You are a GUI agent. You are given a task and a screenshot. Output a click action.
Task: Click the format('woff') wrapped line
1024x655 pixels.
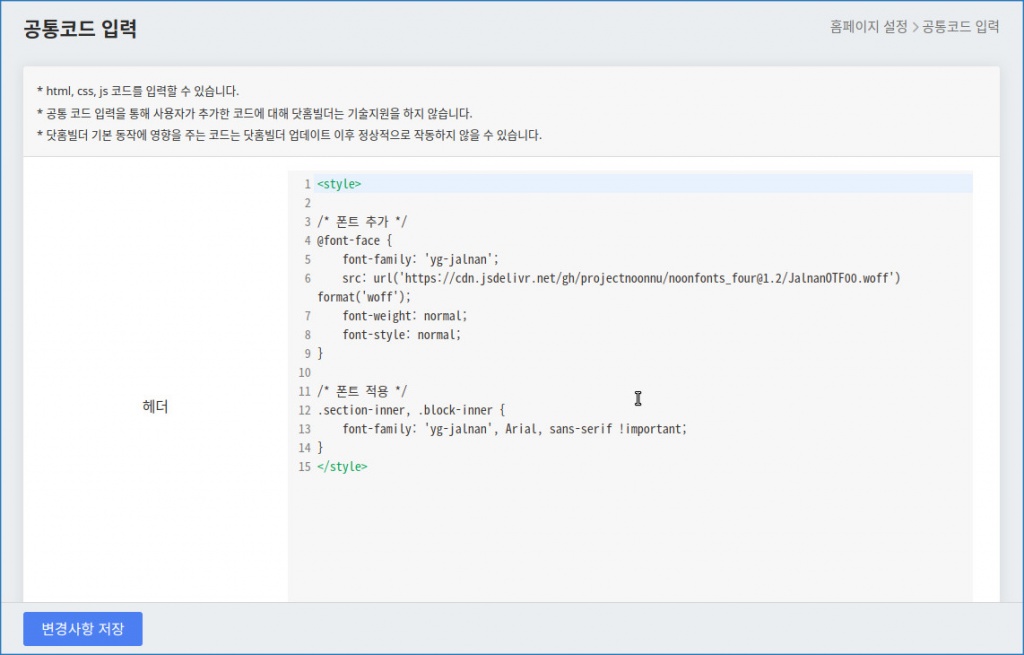(364, 297)
